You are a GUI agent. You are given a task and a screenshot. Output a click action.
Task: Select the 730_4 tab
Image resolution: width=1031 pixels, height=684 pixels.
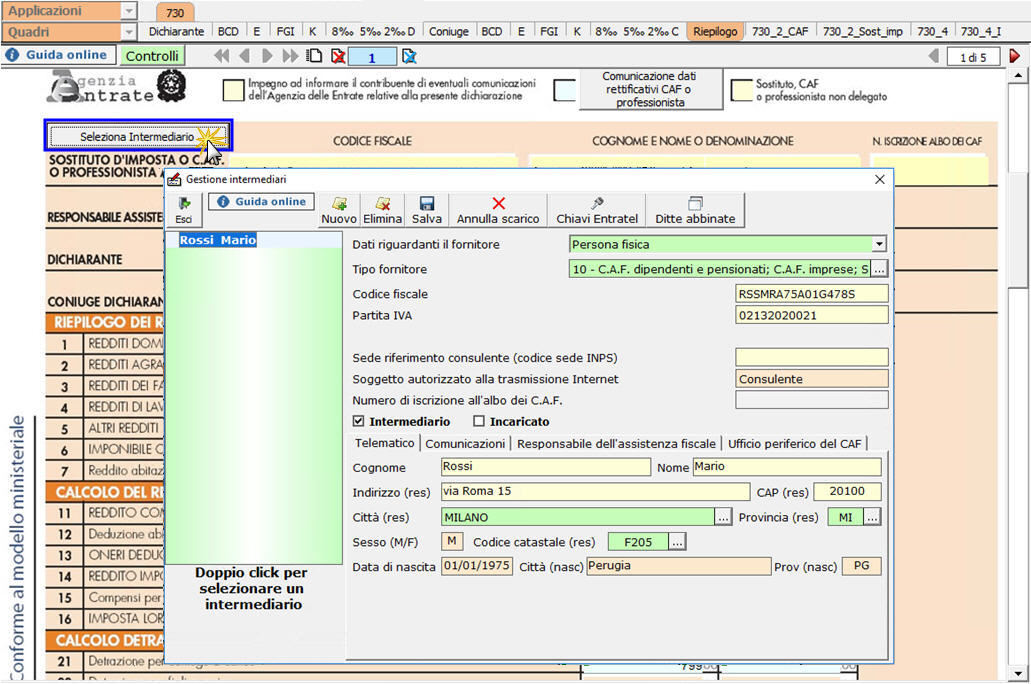932,31
